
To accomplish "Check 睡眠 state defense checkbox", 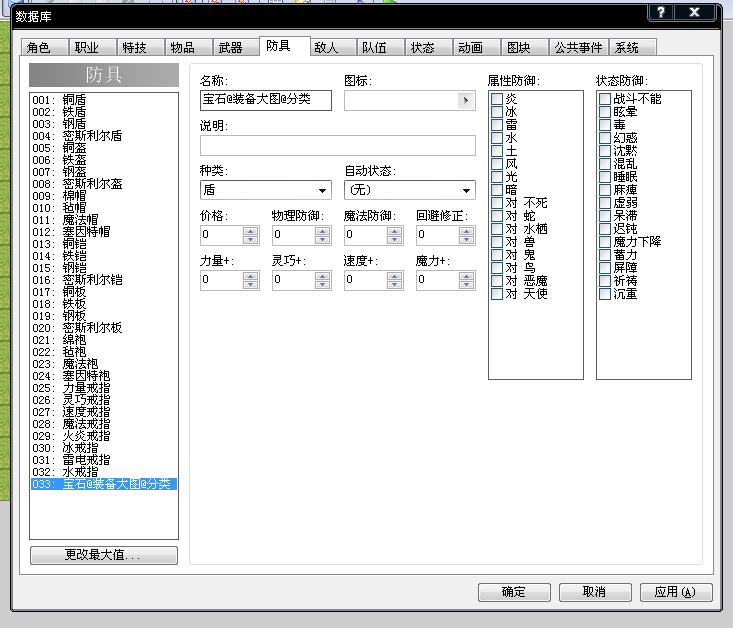I will click(x=605, y=177).
